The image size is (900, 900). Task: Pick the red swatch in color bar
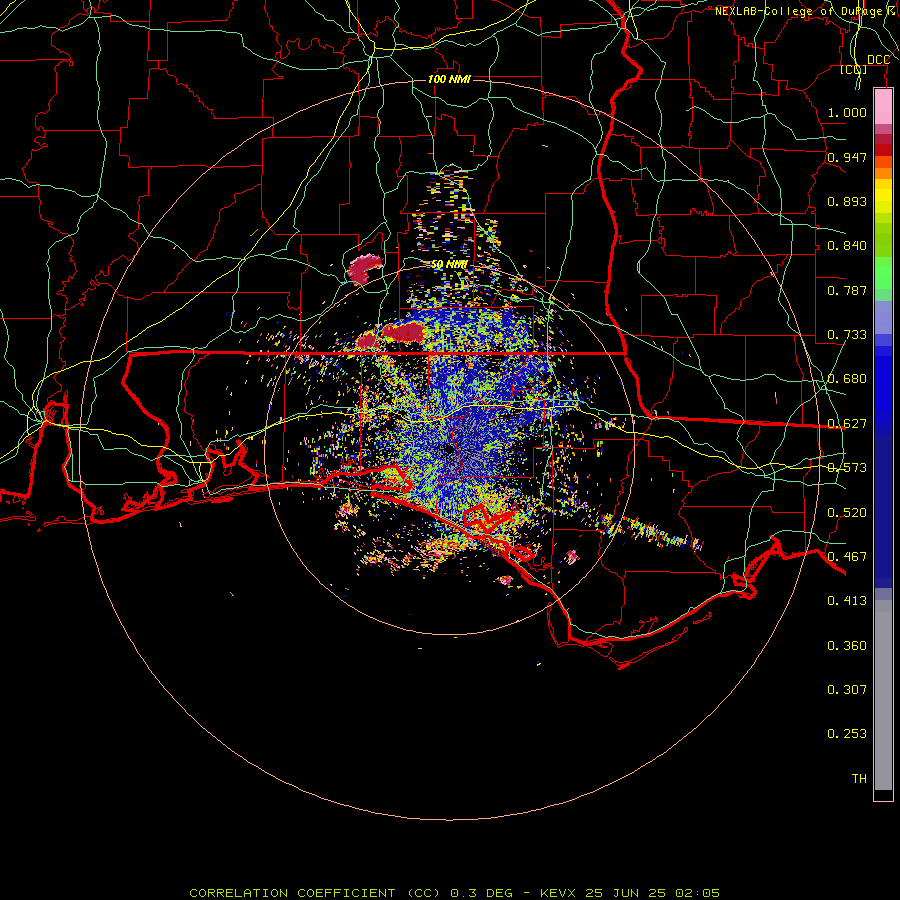click(883, 150)
